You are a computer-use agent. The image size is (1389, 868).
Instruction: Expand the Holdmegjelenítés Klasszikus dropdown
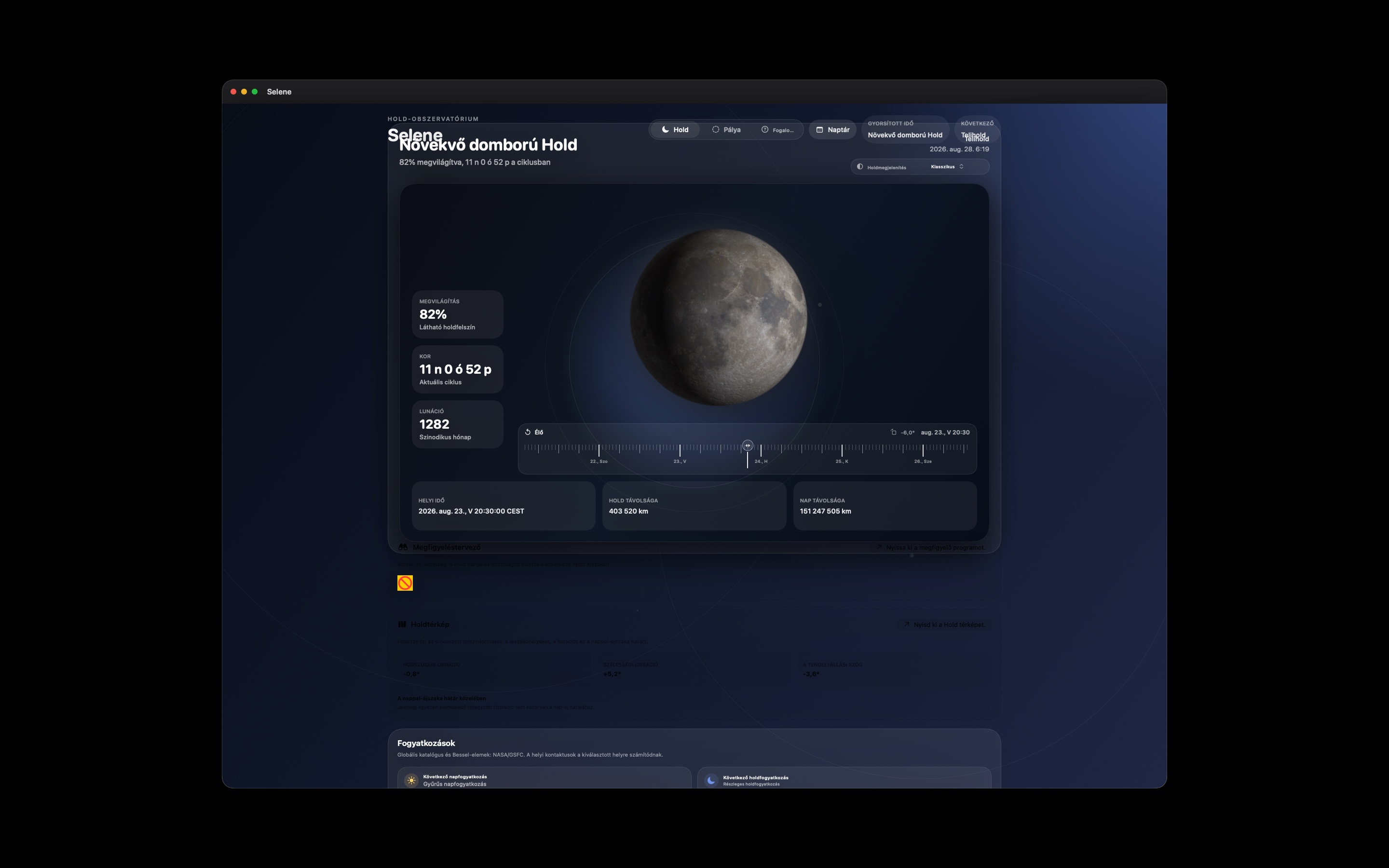[x=920, y=167]
